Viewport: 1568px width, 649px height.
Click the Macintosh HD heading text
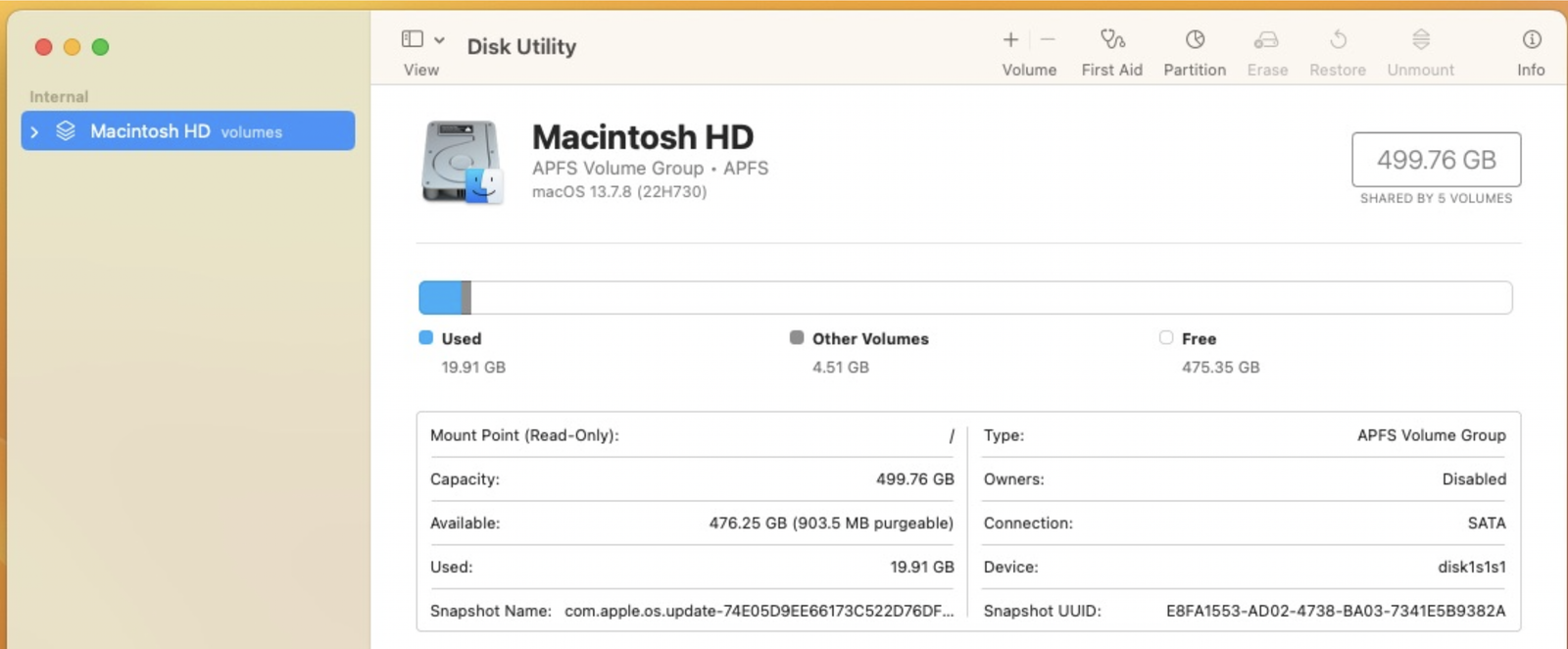point(643,136)
